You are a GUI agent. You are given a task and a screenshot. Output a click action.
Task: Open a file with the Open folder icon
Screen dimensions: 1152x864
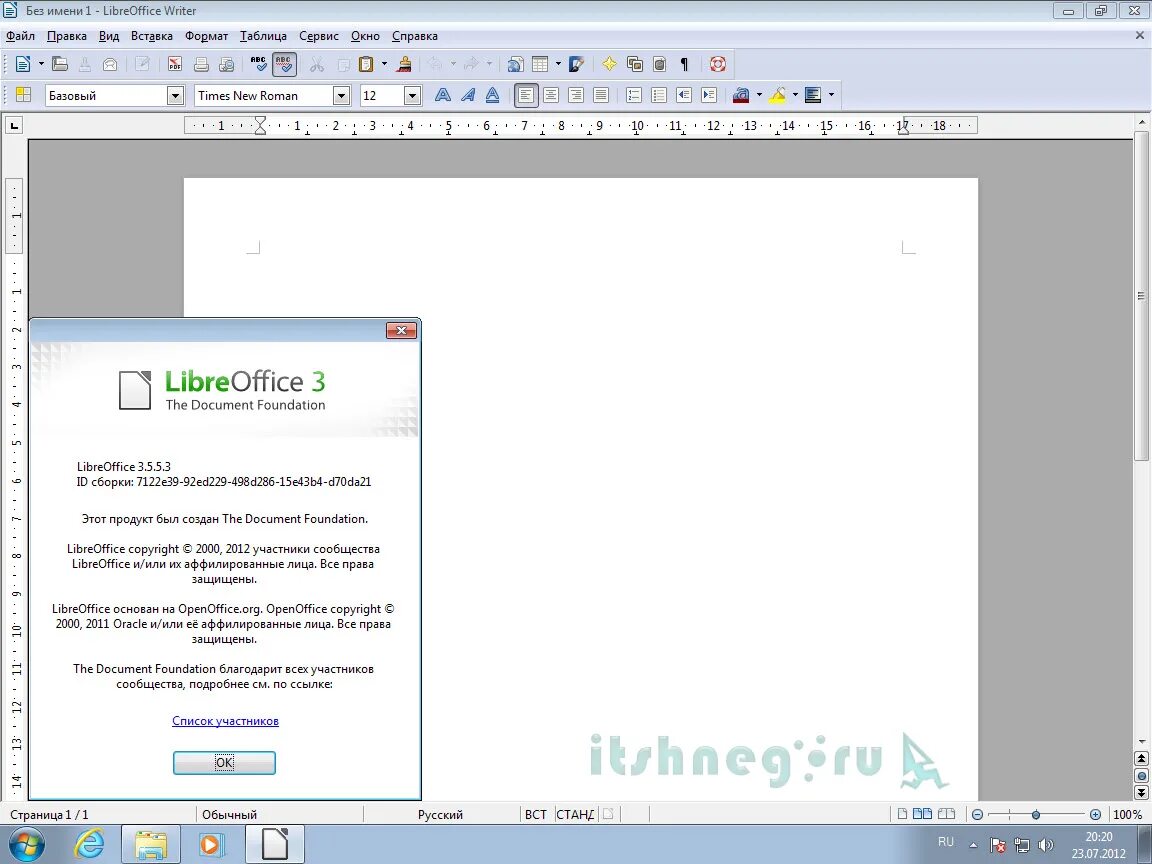[60, 64]
